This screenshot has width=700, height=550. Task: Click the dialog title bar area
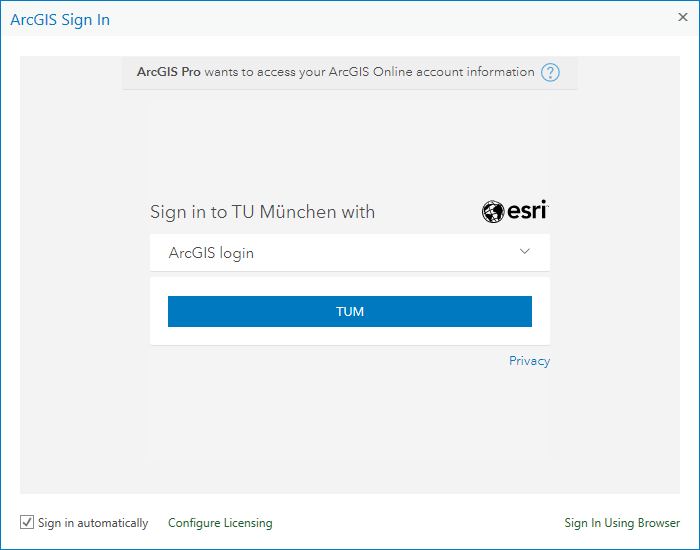click(350, 19)
